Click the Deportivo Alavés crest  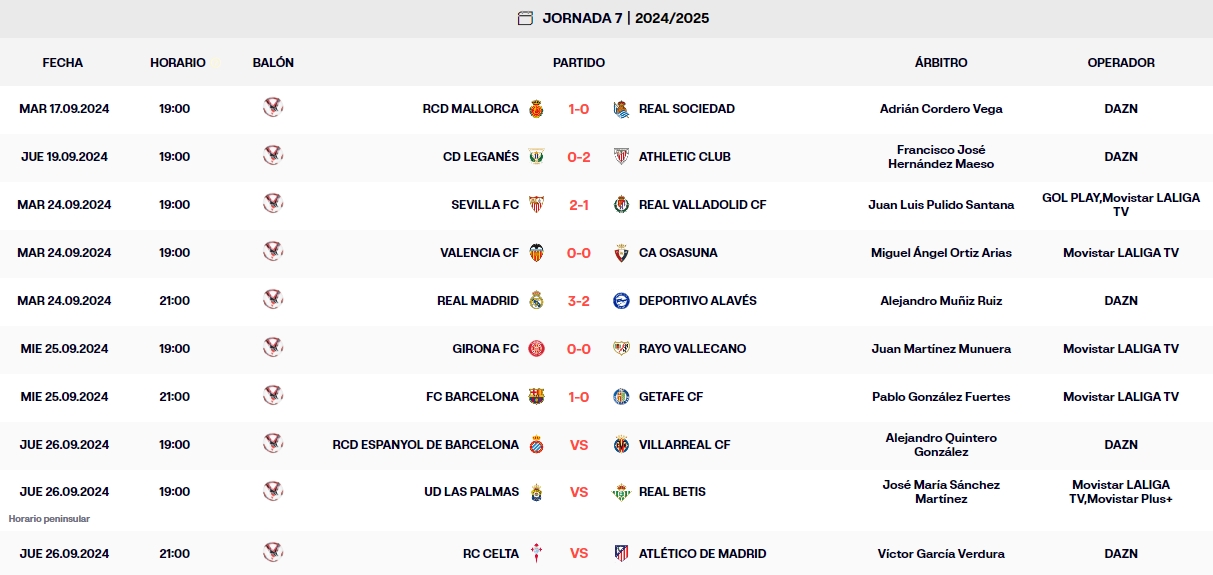click(x=621, y=301)
